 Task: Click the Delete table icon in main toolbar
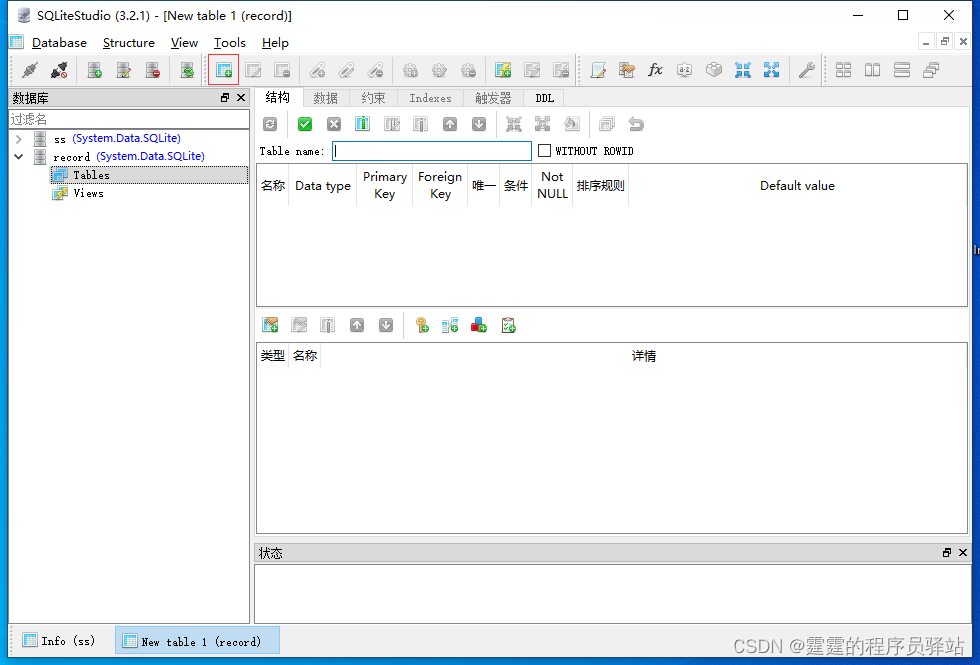282,70
